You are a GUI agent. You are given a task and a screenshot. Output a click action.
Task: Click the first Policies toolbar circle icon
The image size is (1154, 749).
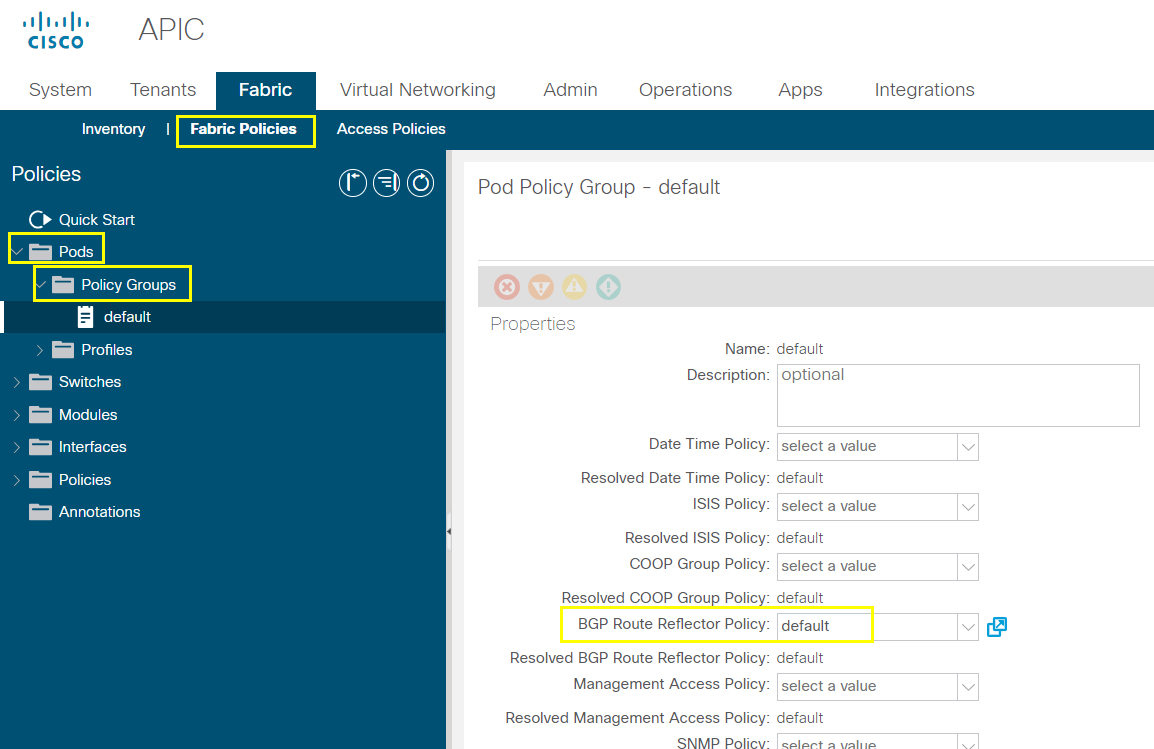pyautogui.click(x=353, y=182)
